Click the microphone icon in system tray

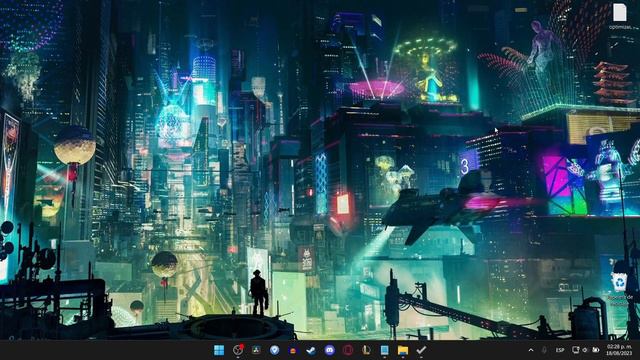544,350
